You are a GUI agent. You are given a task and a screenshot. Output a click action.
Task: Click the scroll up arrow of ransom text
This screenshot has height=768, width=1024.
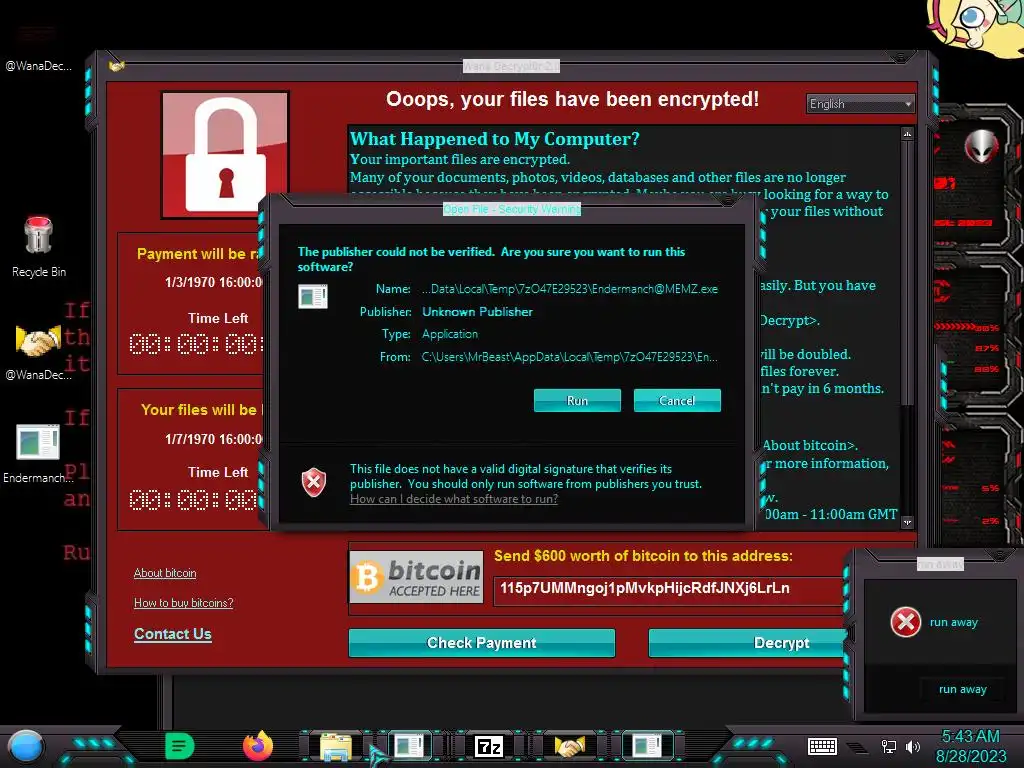[x=907, y=134]
